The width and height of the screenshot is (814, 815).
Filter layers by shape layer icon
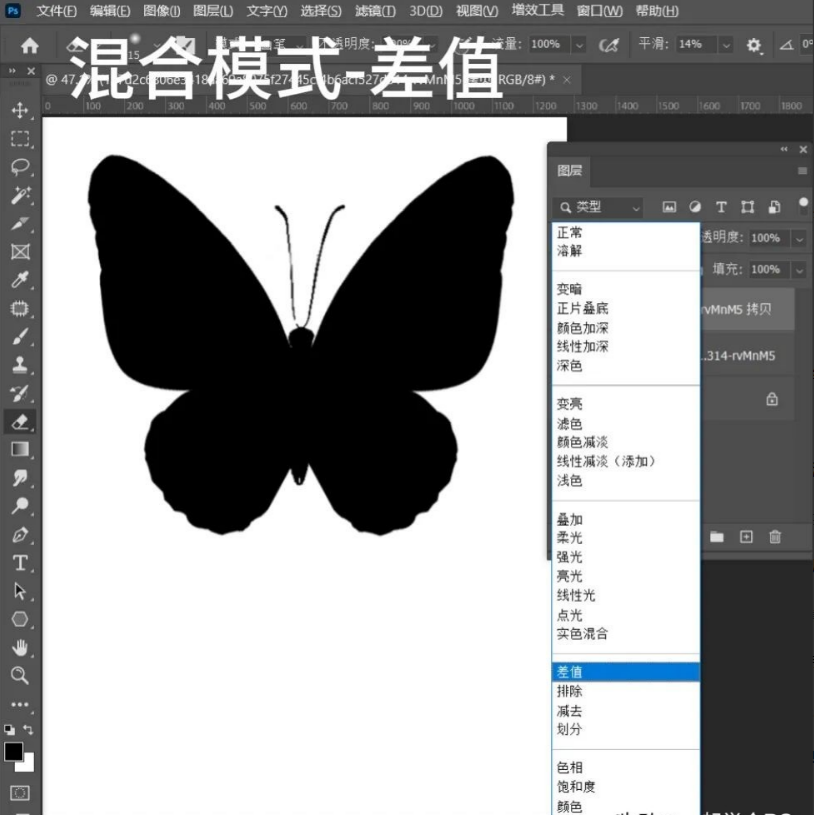coord(747,207)
